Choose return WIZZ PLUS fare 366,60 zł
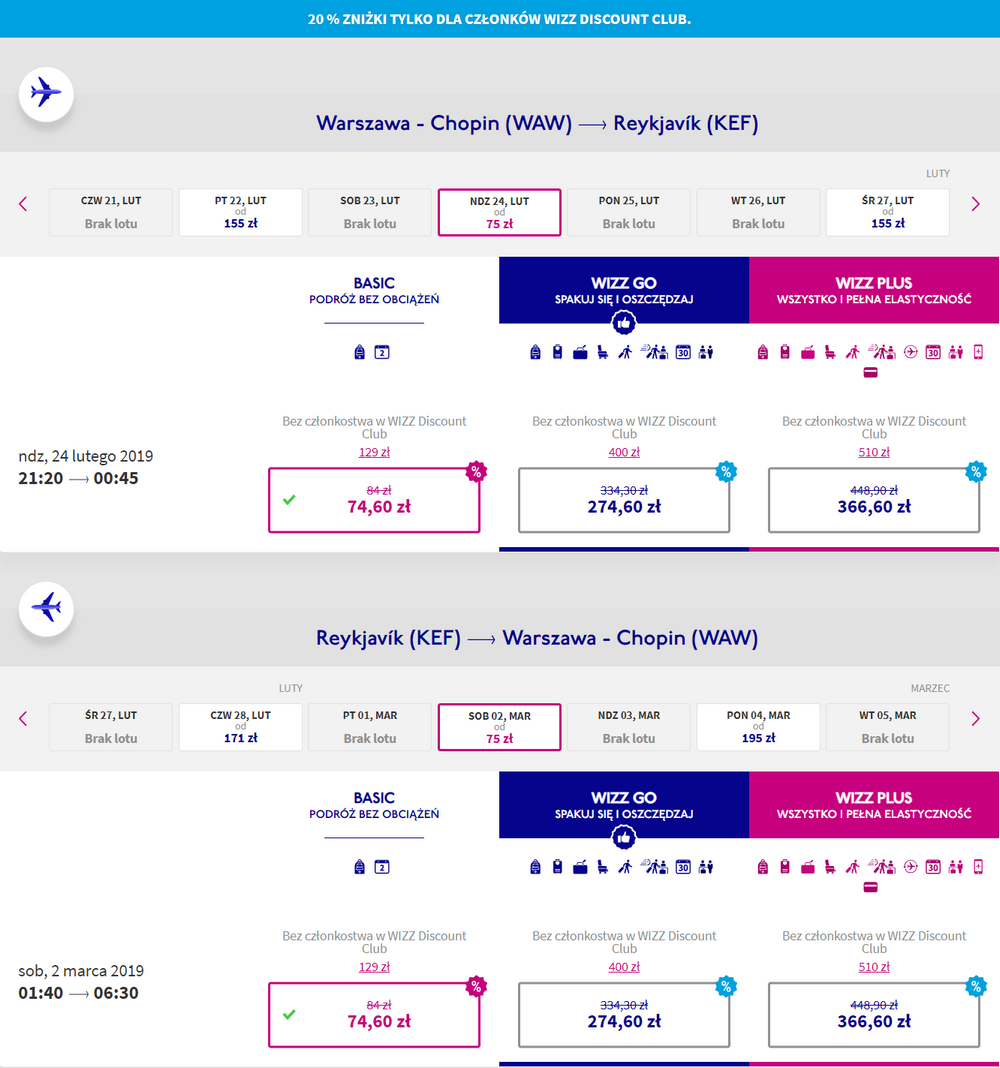Viewport: 1000px width, 1068px height. pyautogui.click(x=874, y=1015)
